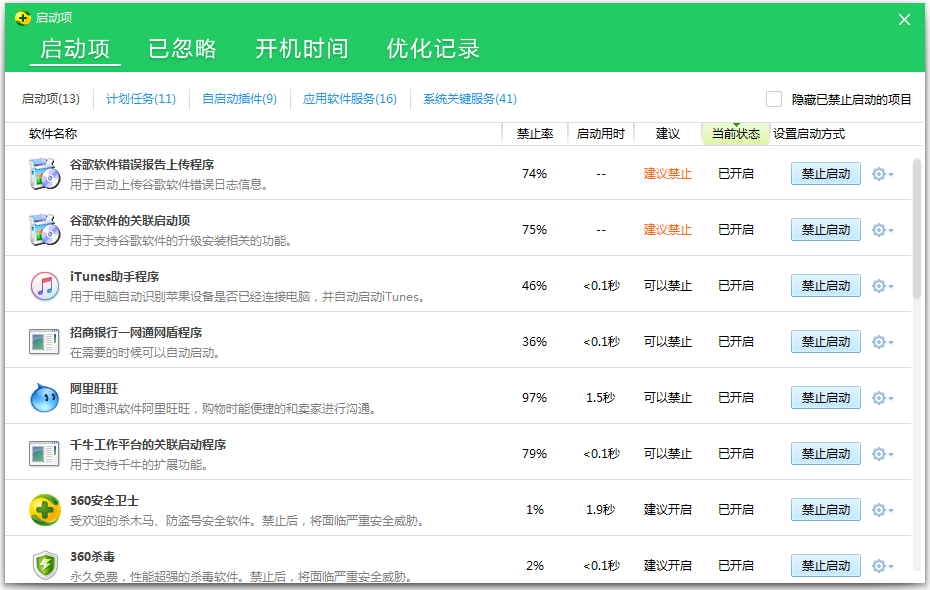The width and height of the screenshot is (930, 590).
Task: Open gear menu for 360杀毒
Action: (883, 566)
